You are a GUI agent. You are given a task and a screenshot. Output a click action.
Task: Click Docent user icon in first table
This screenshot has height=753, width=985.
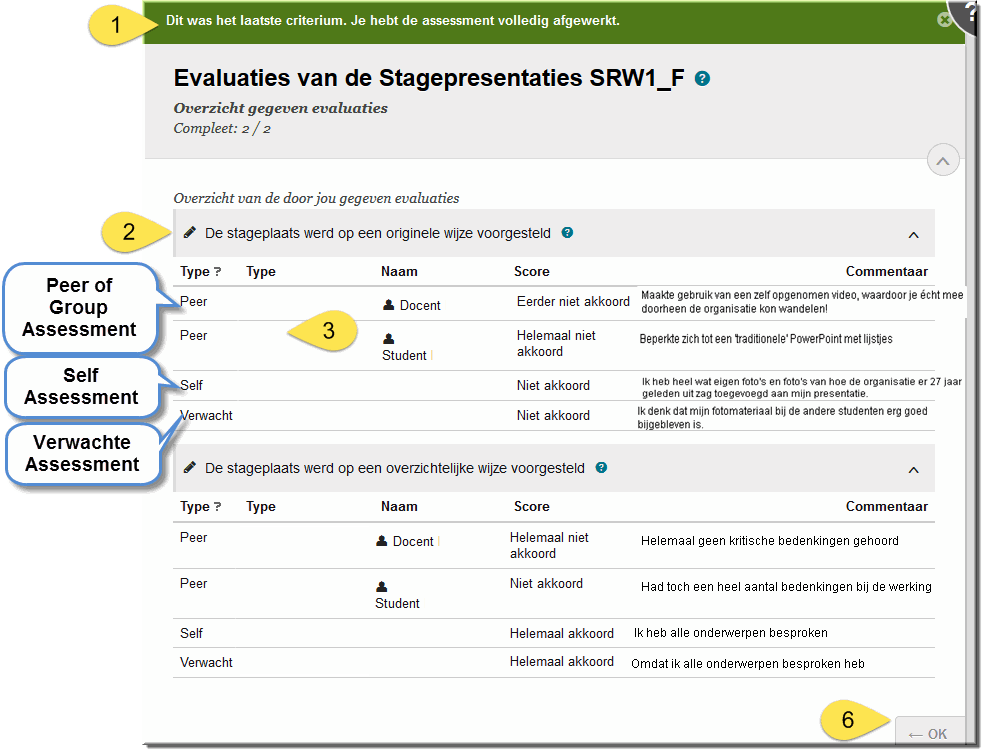(x=388, y=305)
